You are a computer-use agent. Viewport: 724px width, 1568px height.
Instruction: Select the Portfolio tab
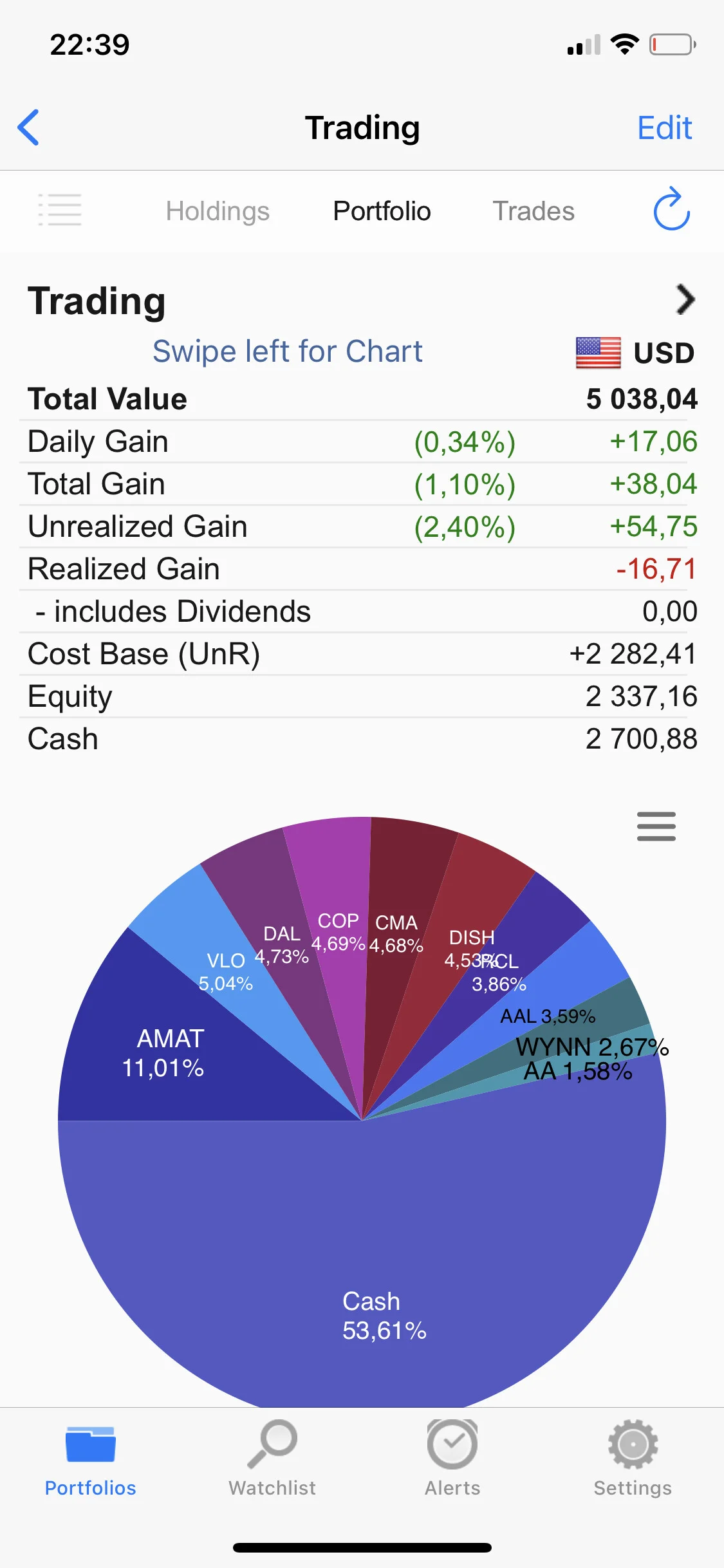pos(382,211)
